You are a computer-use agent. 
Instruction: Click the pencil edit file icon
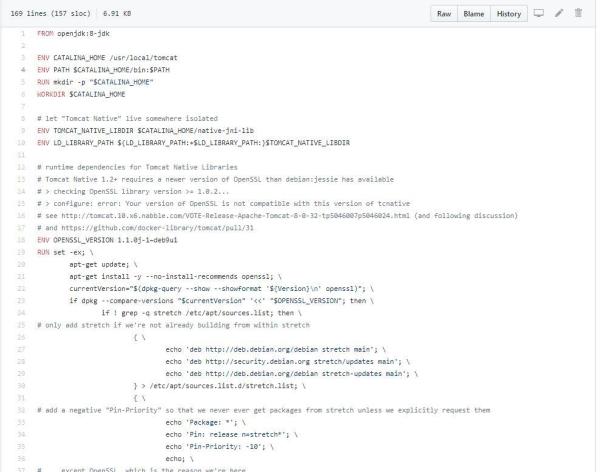pyautogui.click(x=559, y=14)
